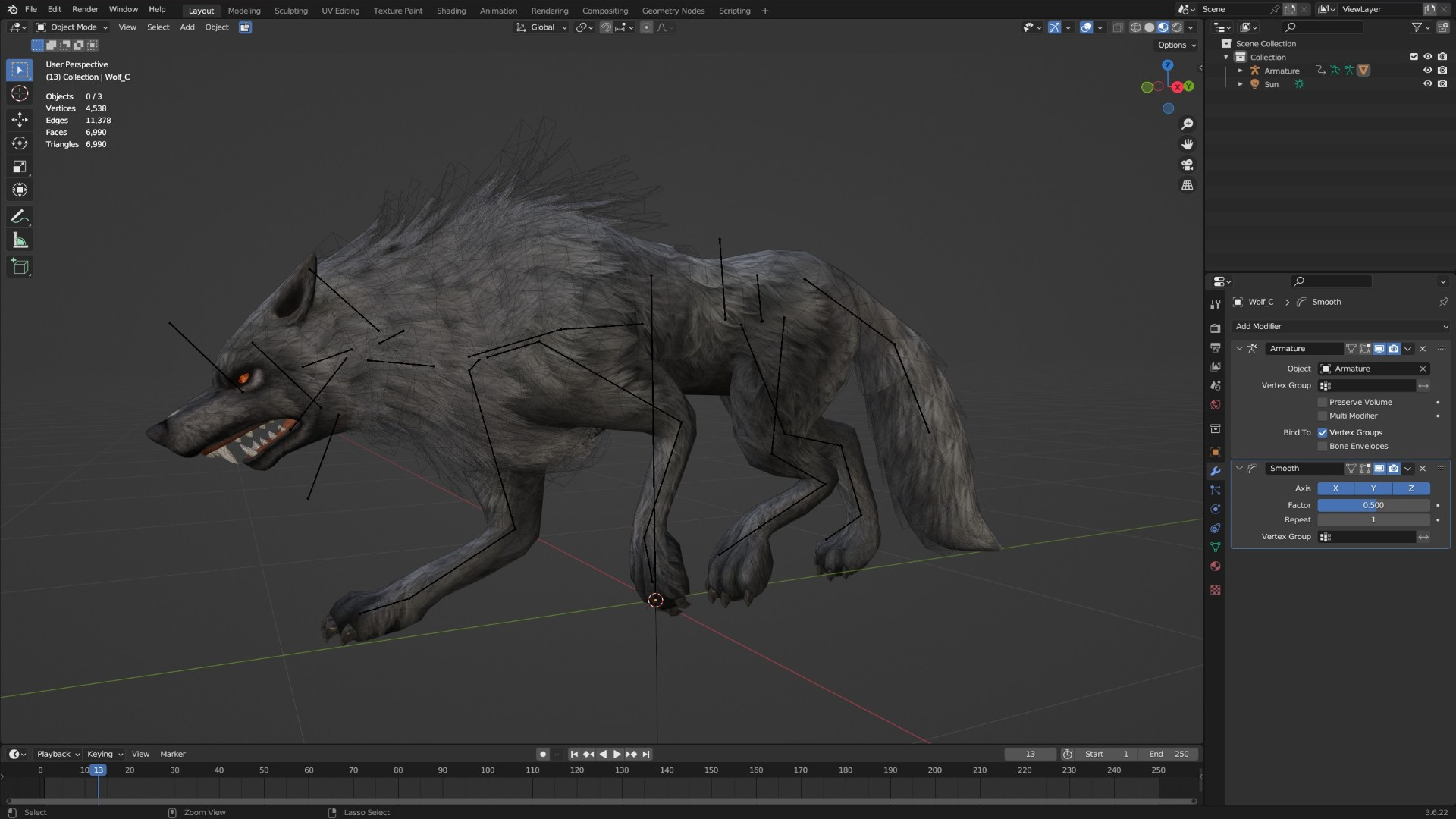Click the play animation button
Screen dimensions: 1456x819
pyautogui.click(x=617, y=755)
